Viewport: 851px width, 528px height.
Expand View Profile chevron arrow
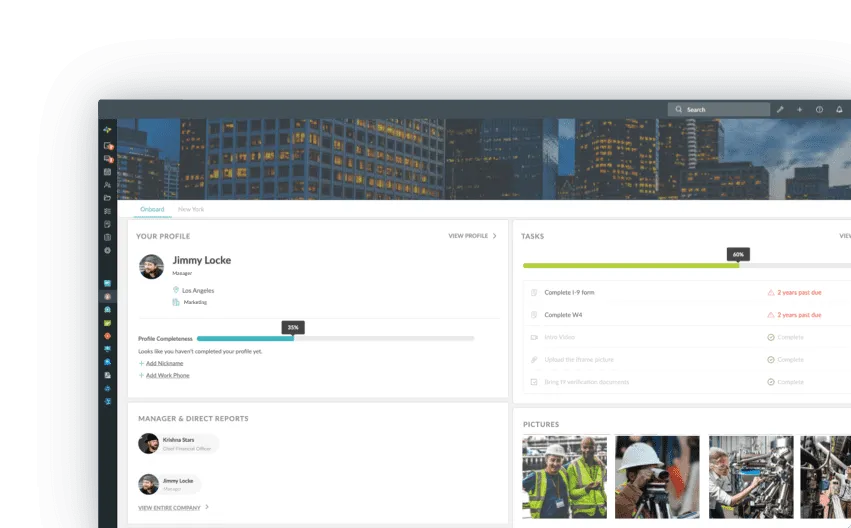(494, 236)
